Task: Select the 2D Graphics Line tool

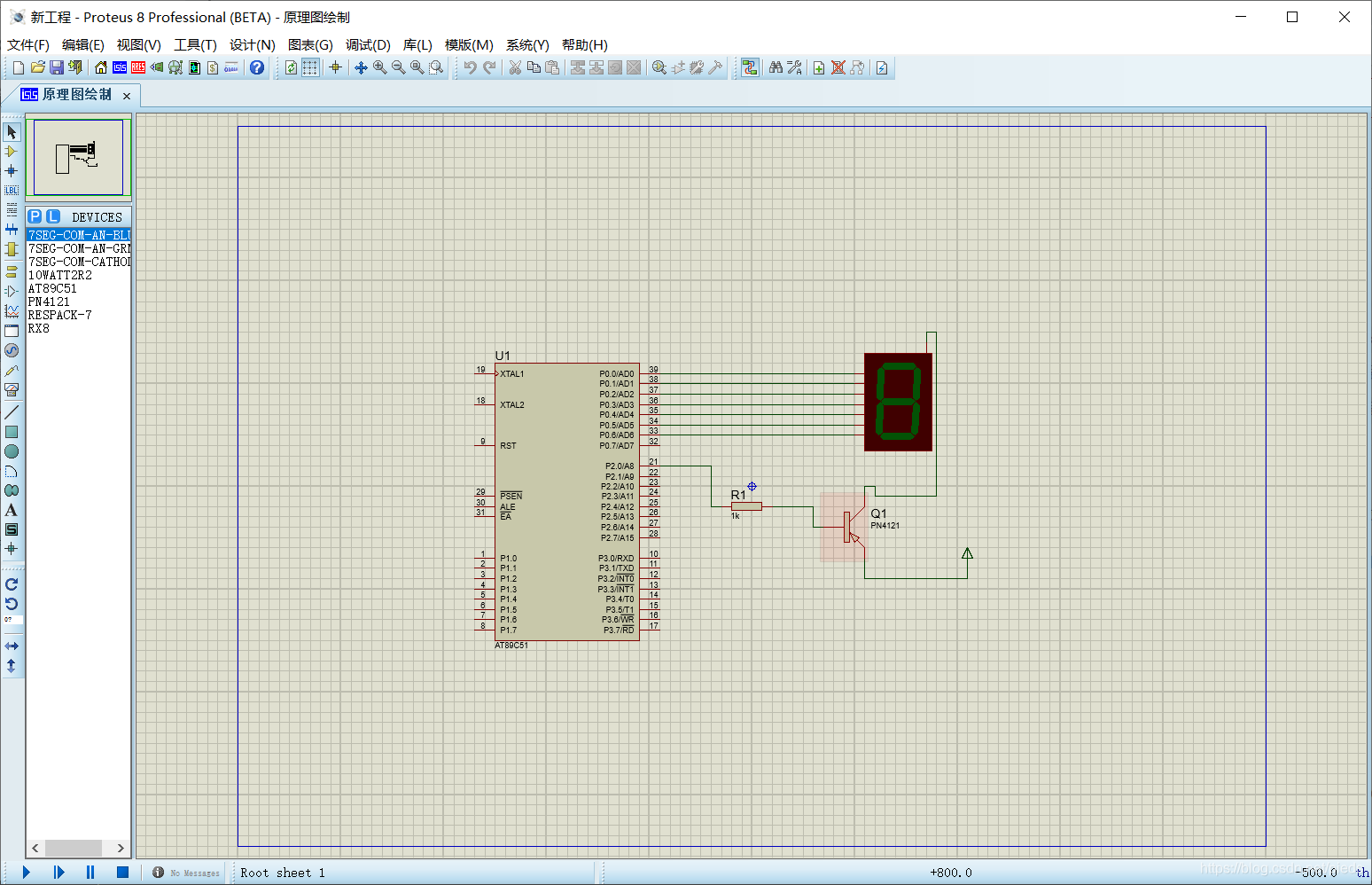Action: click(x=12, y=412)
